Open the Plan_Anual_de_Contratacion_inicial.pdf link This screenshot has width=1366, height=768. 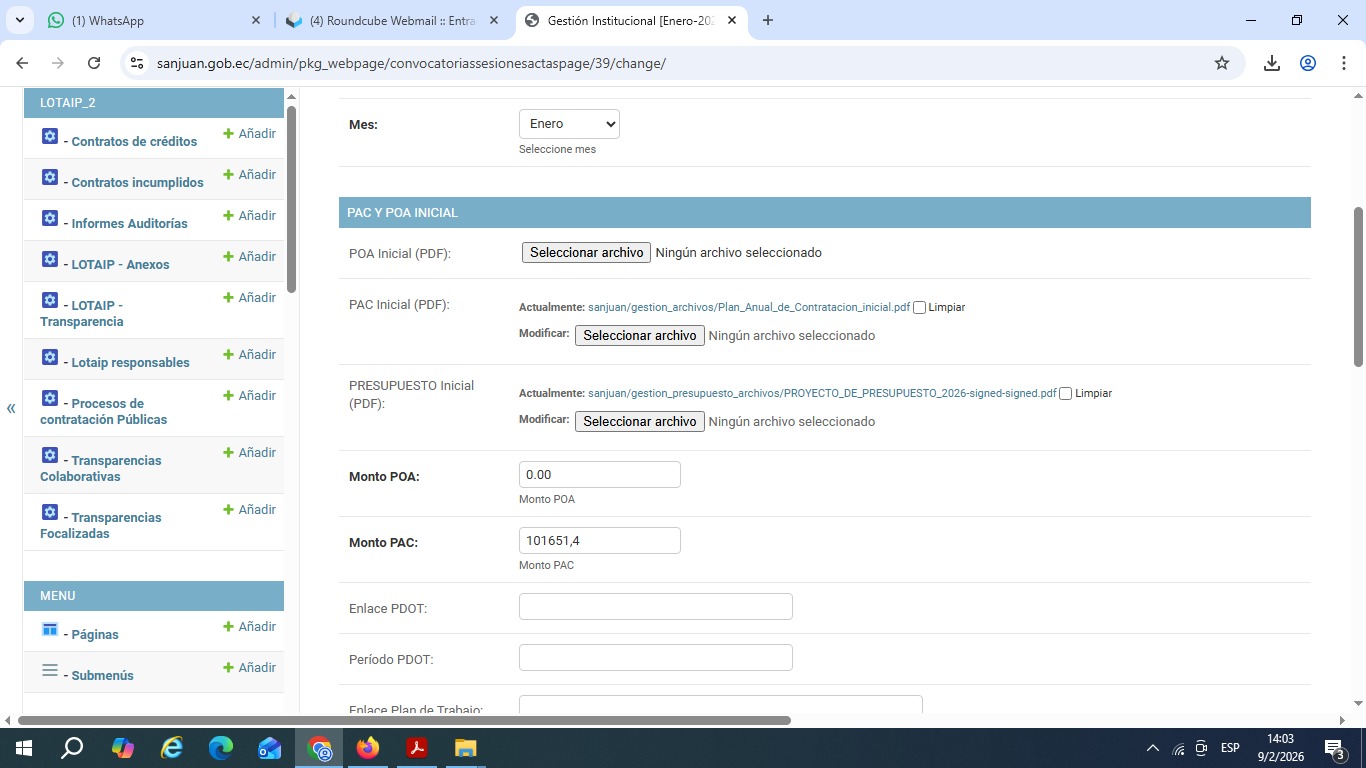[x=748, y=308]
